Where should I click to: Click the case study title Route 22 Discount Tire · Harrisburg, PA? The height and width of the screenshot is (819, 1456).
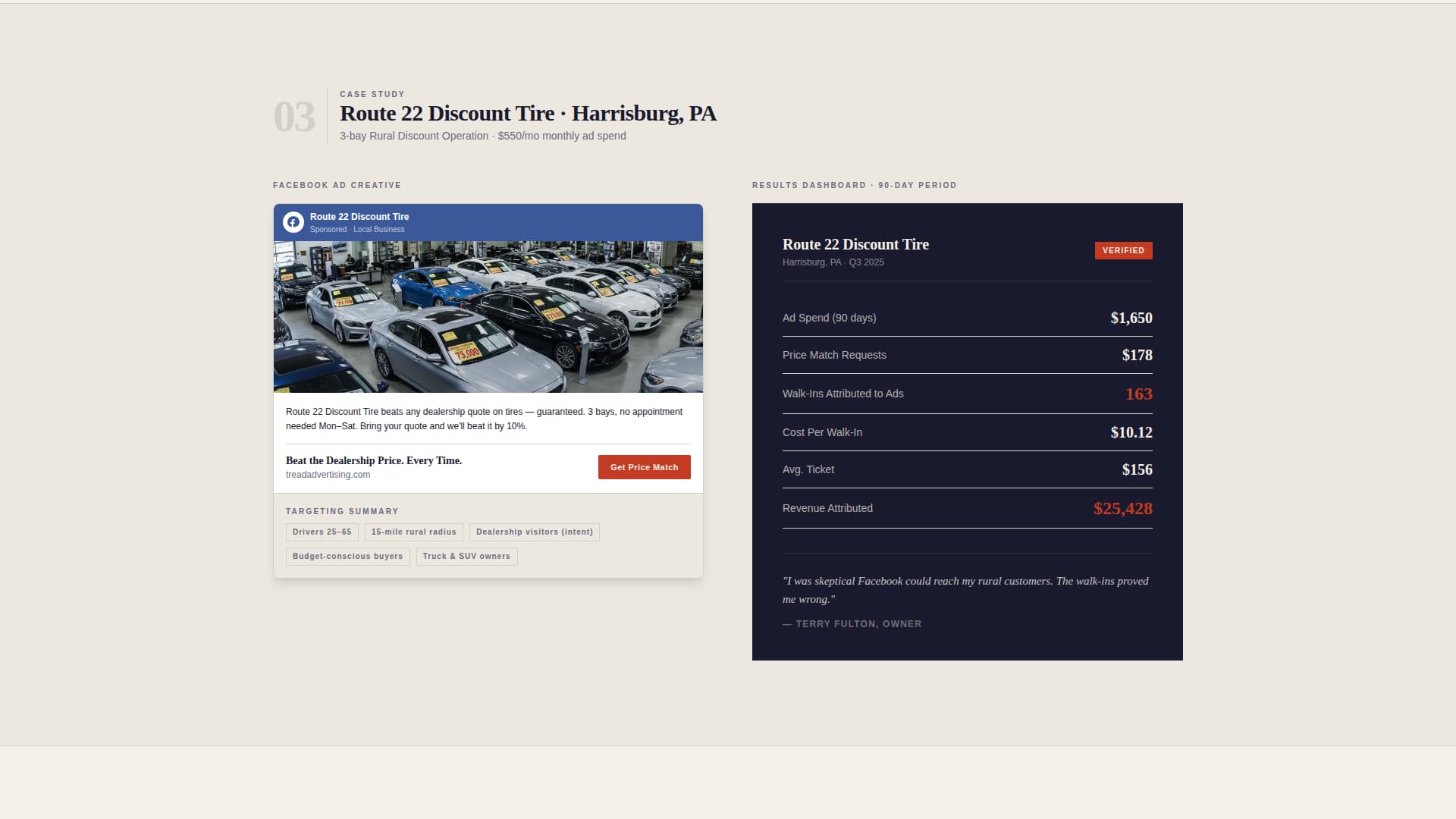tap(528, 114)
